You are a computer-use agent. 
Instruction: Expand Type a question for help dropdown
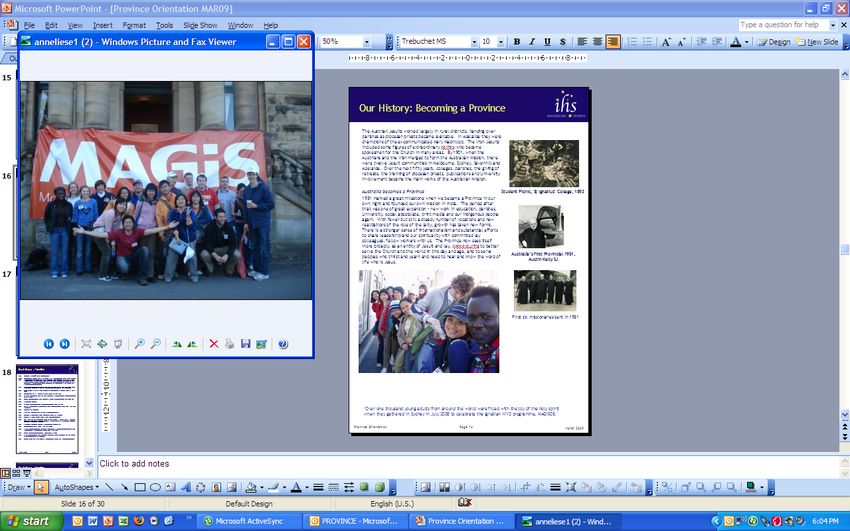[x=833, y=25]
